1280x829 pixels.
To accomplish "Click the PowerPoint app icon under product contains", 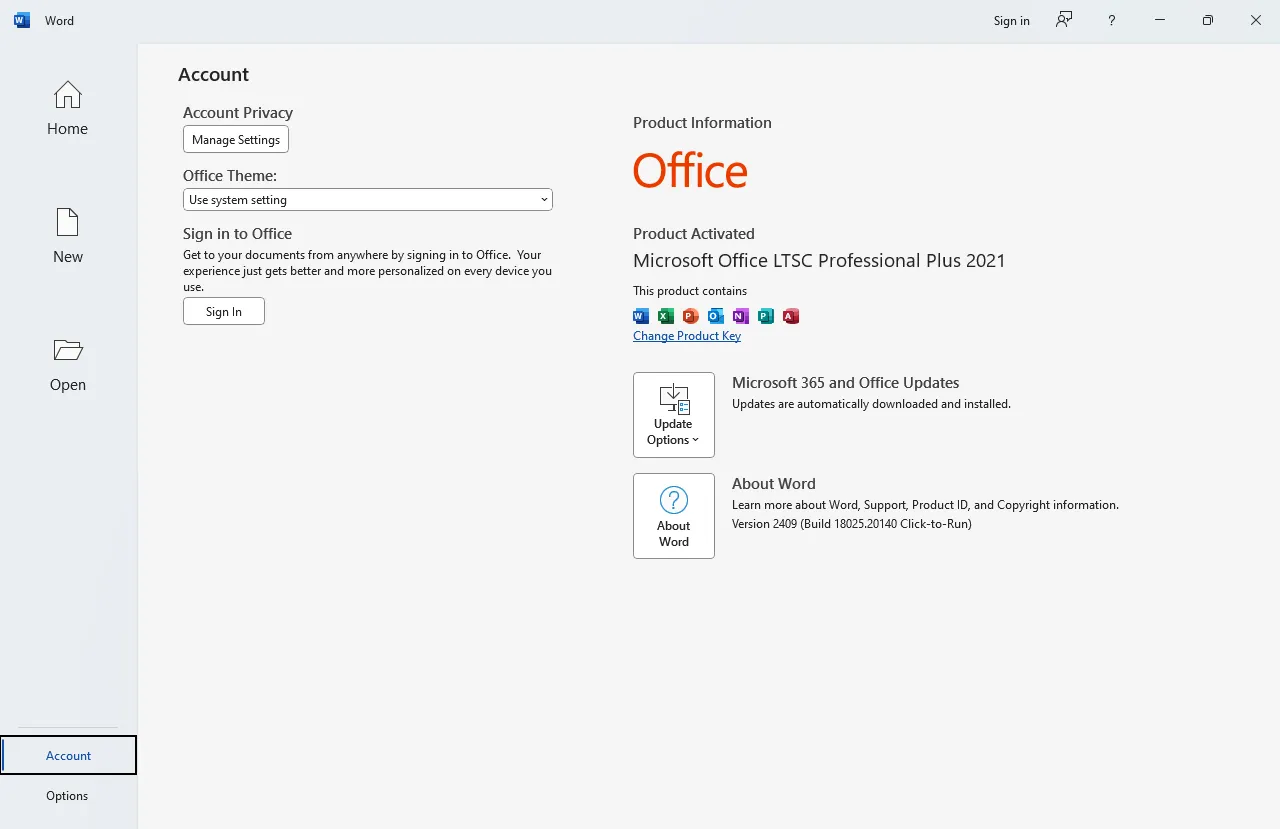I will tap(691, 316).
